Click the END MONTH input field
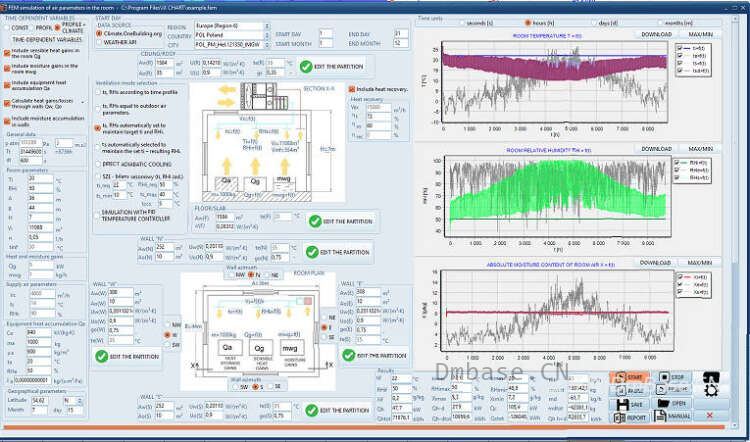The width and height of the screenshot is (750, 442). 401,43
